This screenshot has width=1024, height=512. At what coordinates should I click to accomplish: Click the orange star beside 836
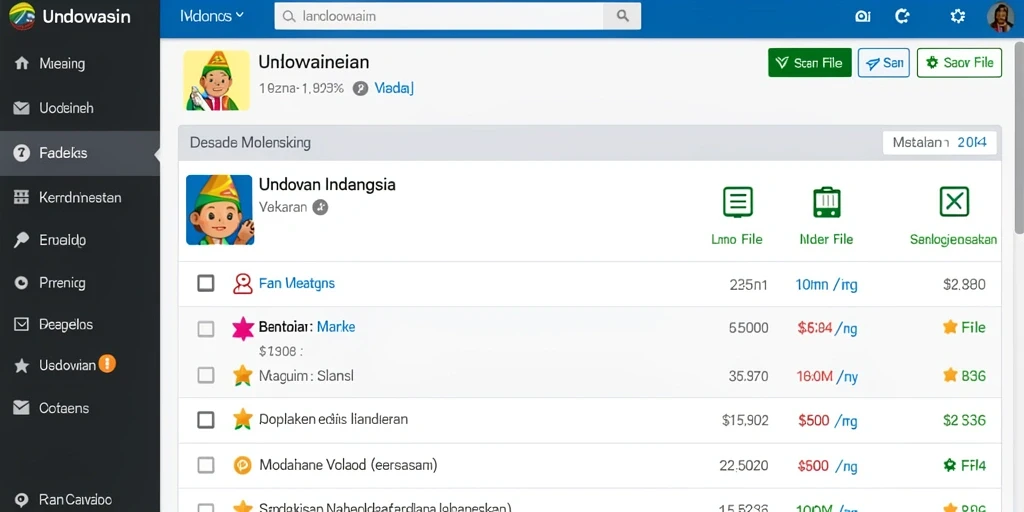(x=950, y=375)
